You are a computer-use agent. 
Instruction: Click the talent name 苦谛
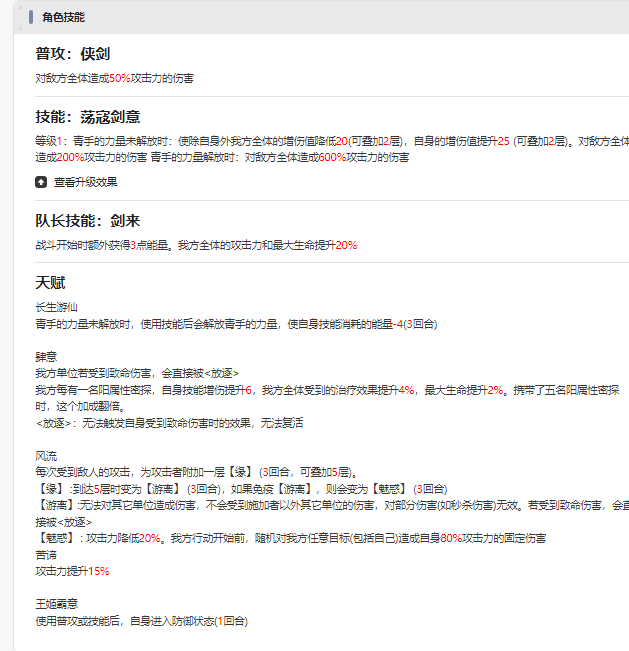coord(46,555)
